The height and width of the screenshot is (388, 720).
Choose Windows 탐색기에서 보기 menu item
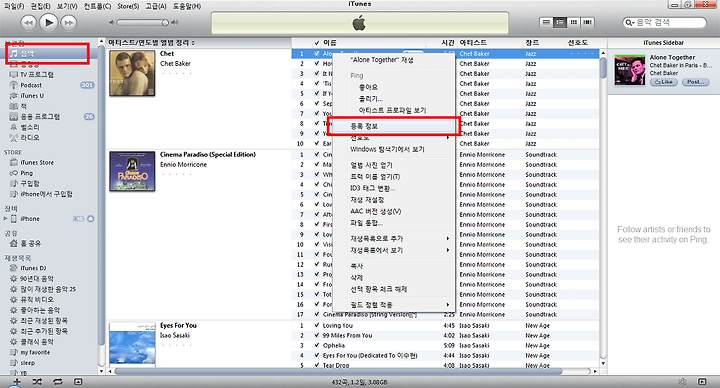tap(394, 149)
